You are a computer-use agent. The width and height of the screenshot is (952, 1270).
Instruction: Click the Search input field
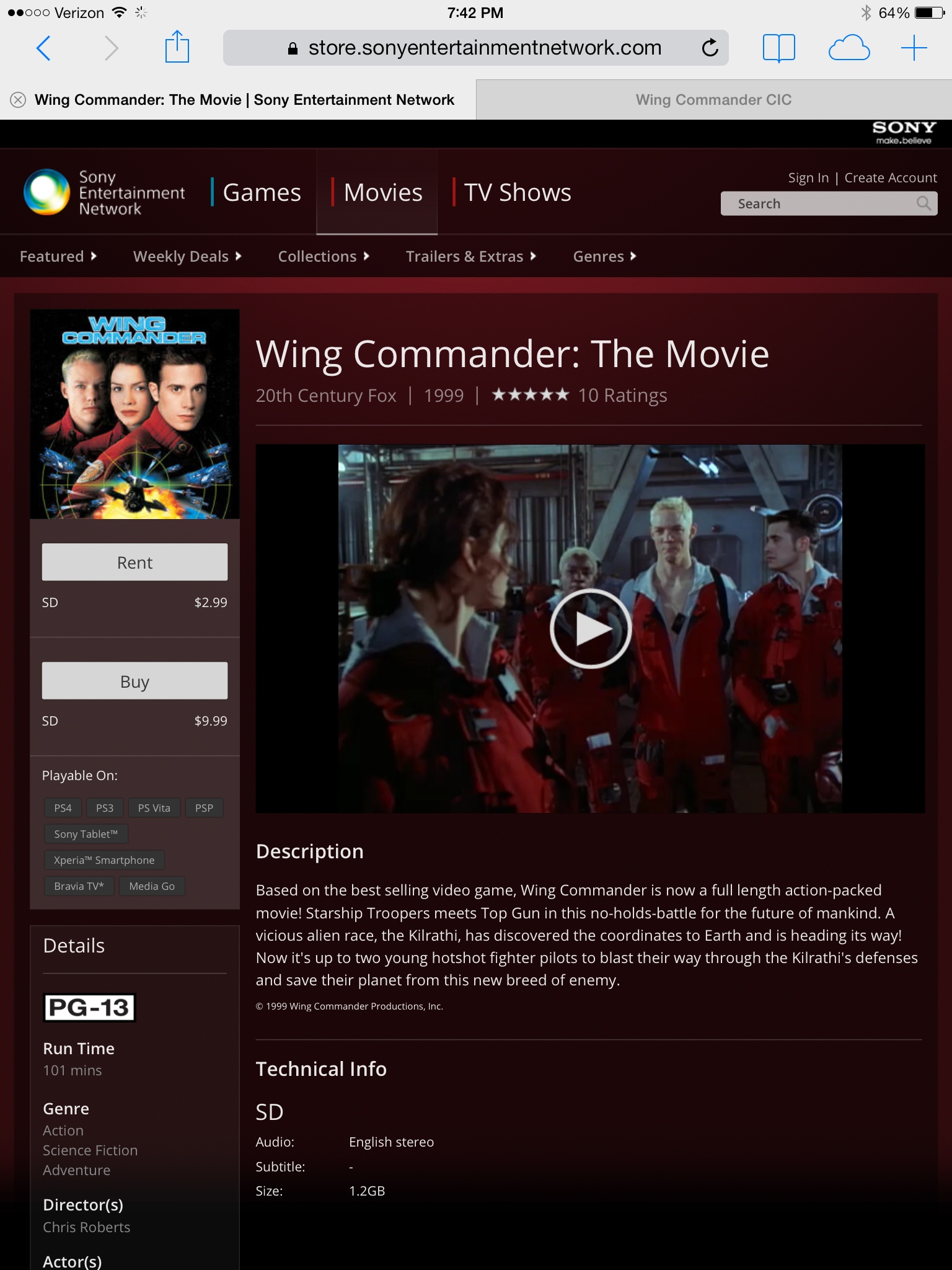(818, 203)
